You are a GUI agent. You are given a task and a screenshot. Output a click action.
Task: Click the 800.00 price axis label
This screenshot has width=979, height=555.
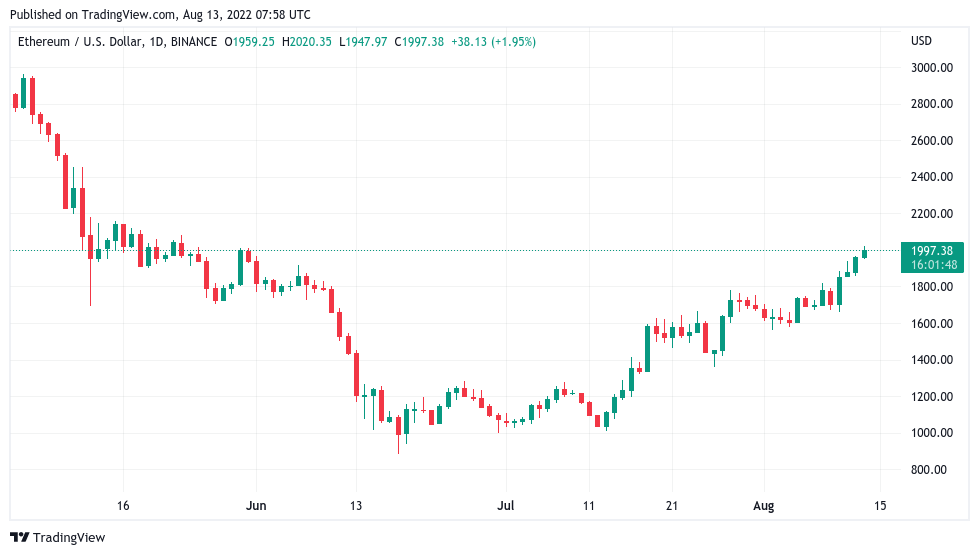(x=931, y=470)
